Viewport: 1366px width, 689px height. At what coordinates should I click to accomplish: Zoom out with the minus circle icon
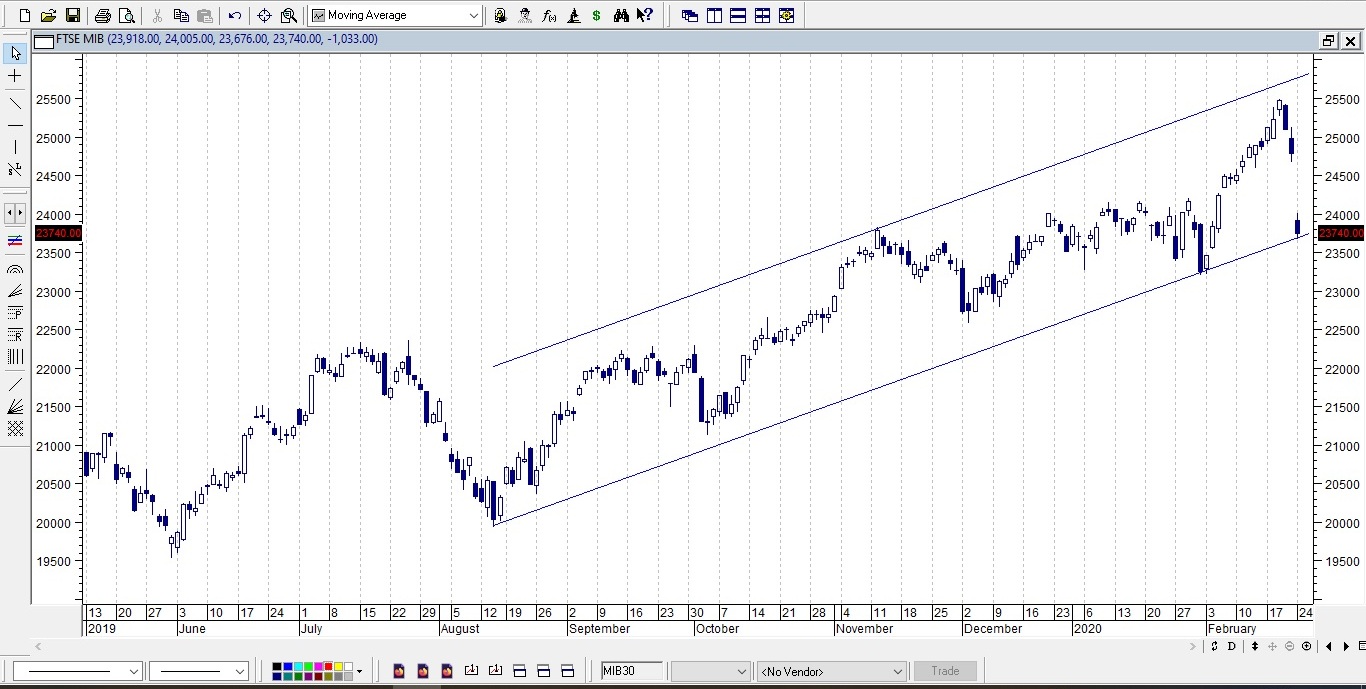(1290, 647)
